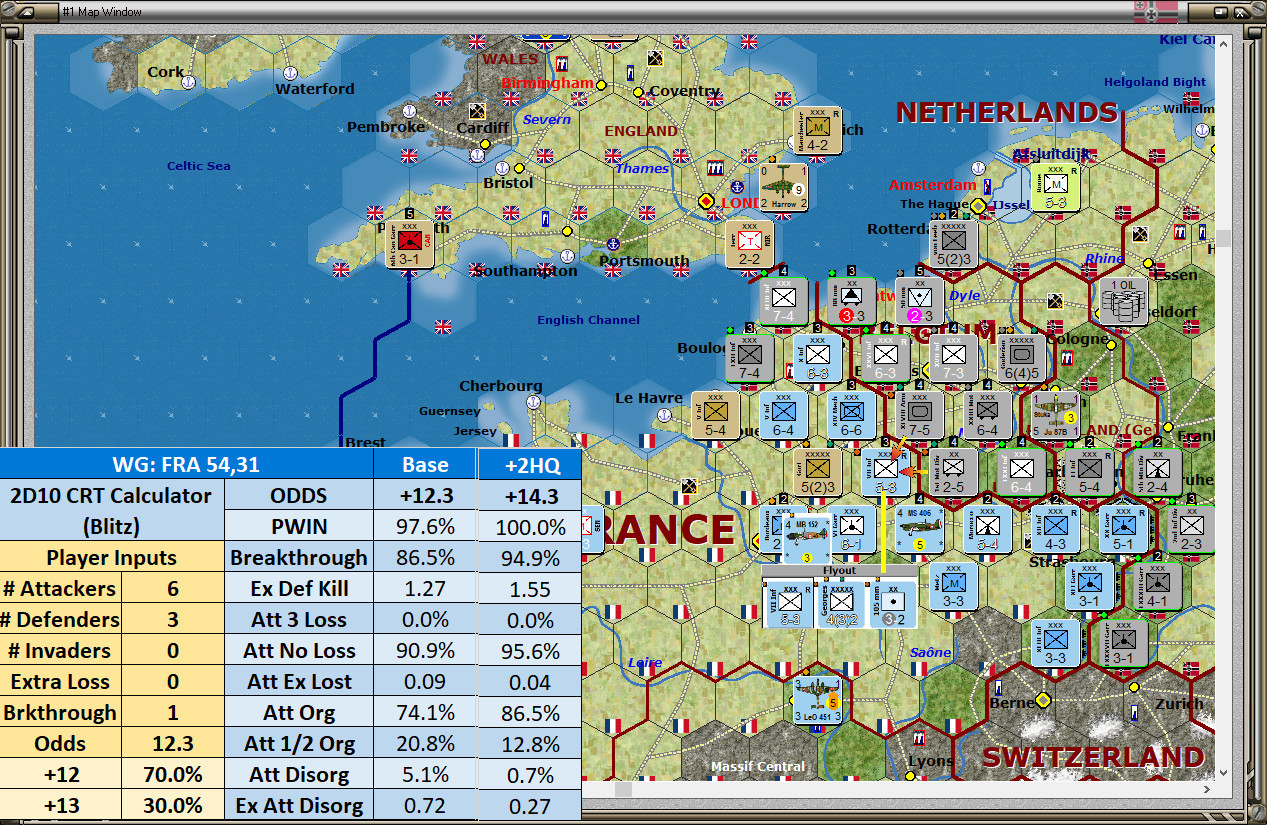Click the "Player Inputs" heading

[x=112, y=558]
